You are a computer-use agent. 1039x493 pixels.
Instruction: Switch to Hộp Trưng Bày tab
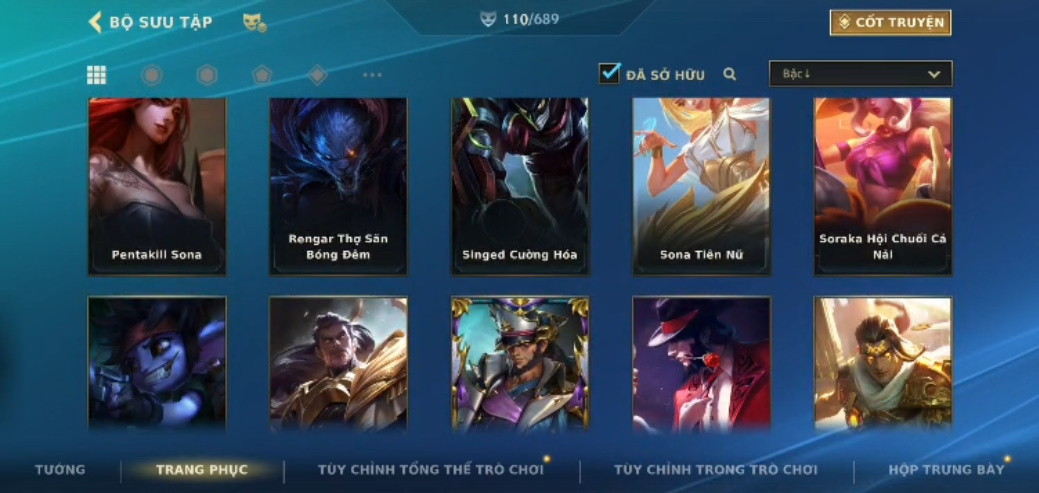(x=946, y=470)
